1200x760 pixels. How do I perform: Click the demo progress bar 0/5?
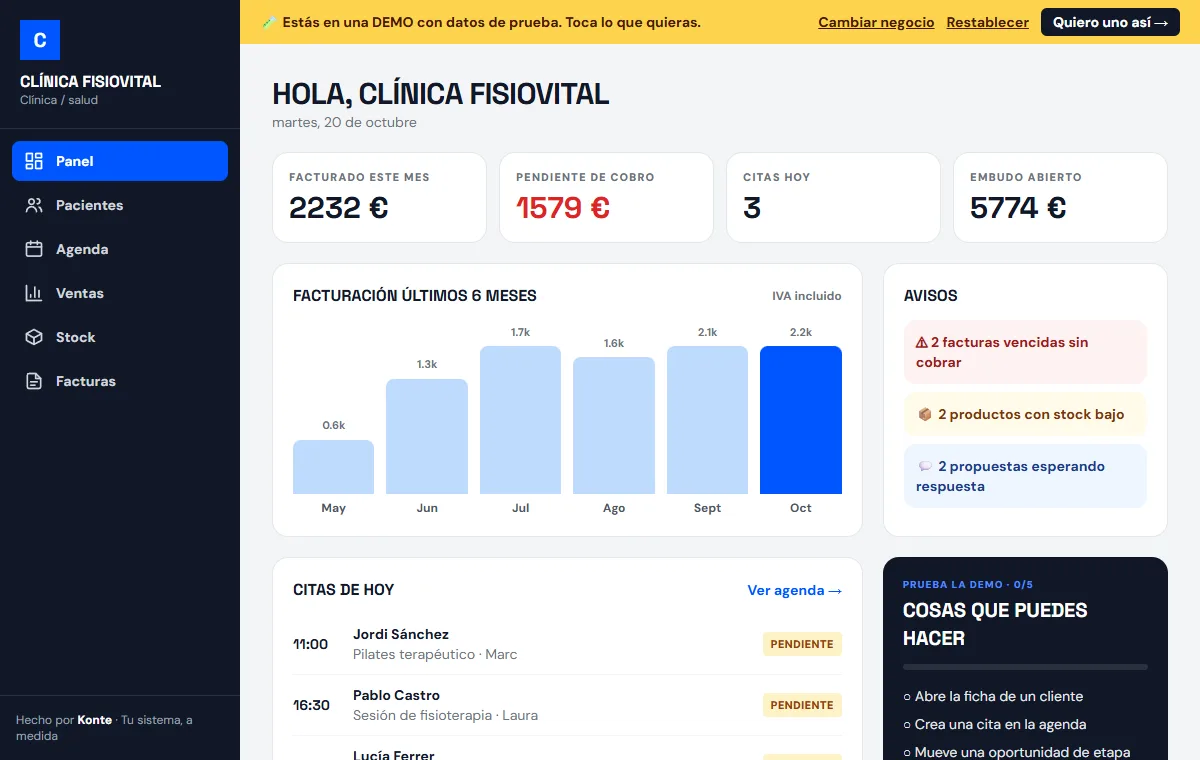point(1025,667)
